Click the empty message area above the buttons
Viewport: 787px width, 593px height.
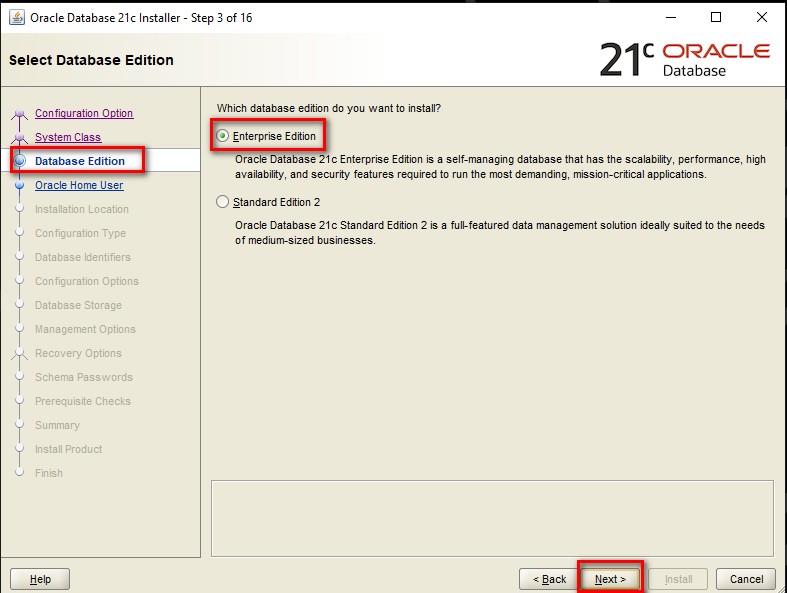[492, 518]
